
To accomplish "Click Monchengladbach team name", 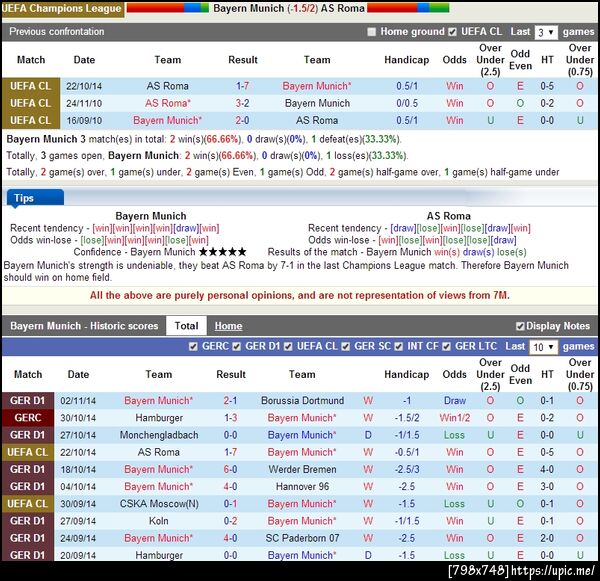I will coord(159,435).
